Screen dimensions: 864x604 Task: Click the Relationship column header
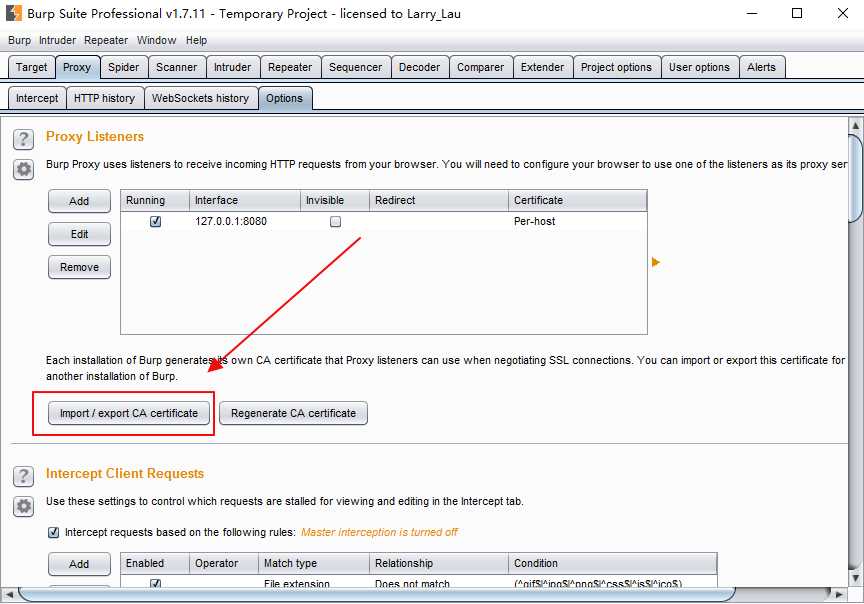click(x=439, y=563)
